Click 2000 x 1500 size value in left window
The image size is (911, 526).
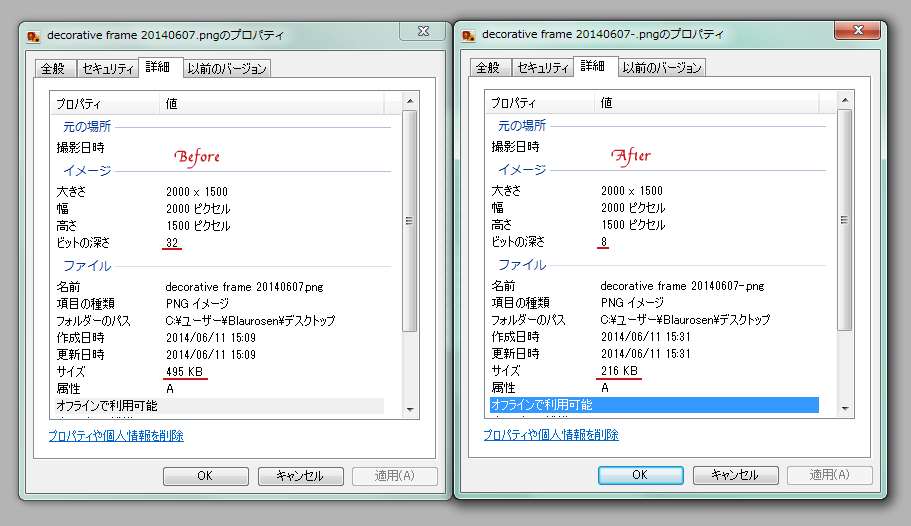click(x=197, y=192)
